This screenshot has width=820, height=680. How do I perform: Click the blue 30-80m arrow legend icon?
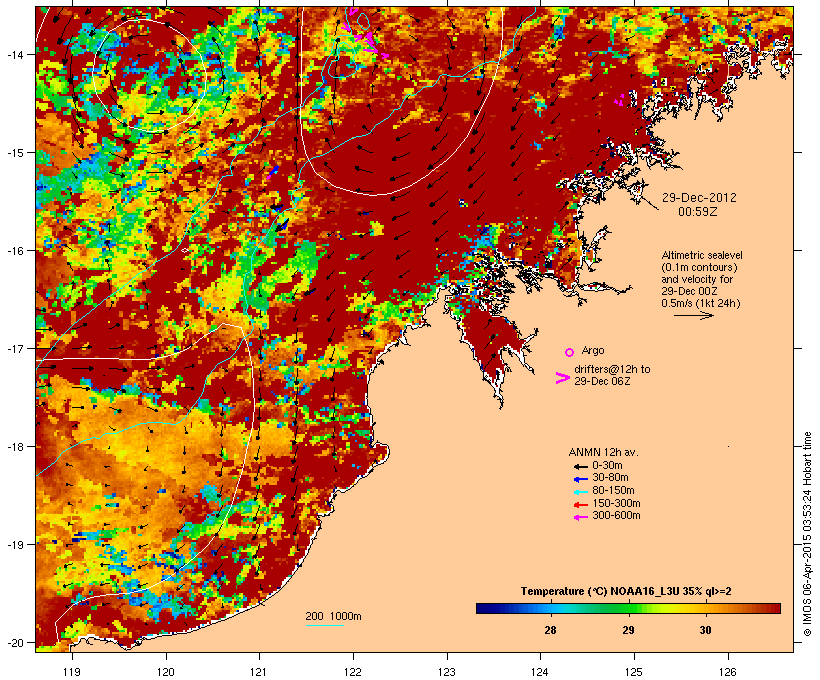580,479
